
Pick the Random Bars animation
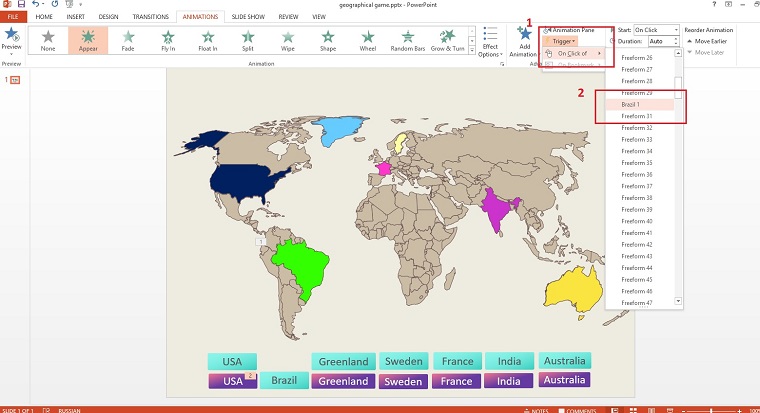click(x=407, y=40)
